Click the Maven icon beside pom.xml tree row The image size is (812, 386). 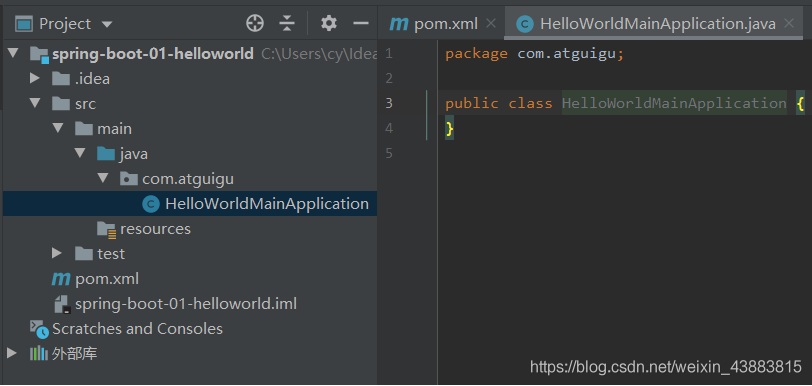coord(61,279)
